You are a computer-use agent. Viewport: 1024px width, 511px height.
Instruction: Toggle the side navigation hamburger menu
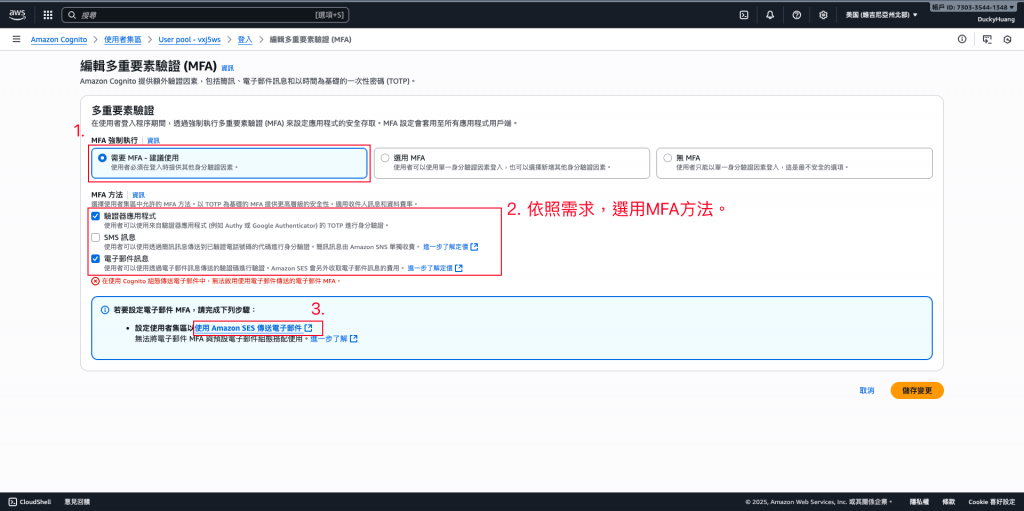[16, 39]
